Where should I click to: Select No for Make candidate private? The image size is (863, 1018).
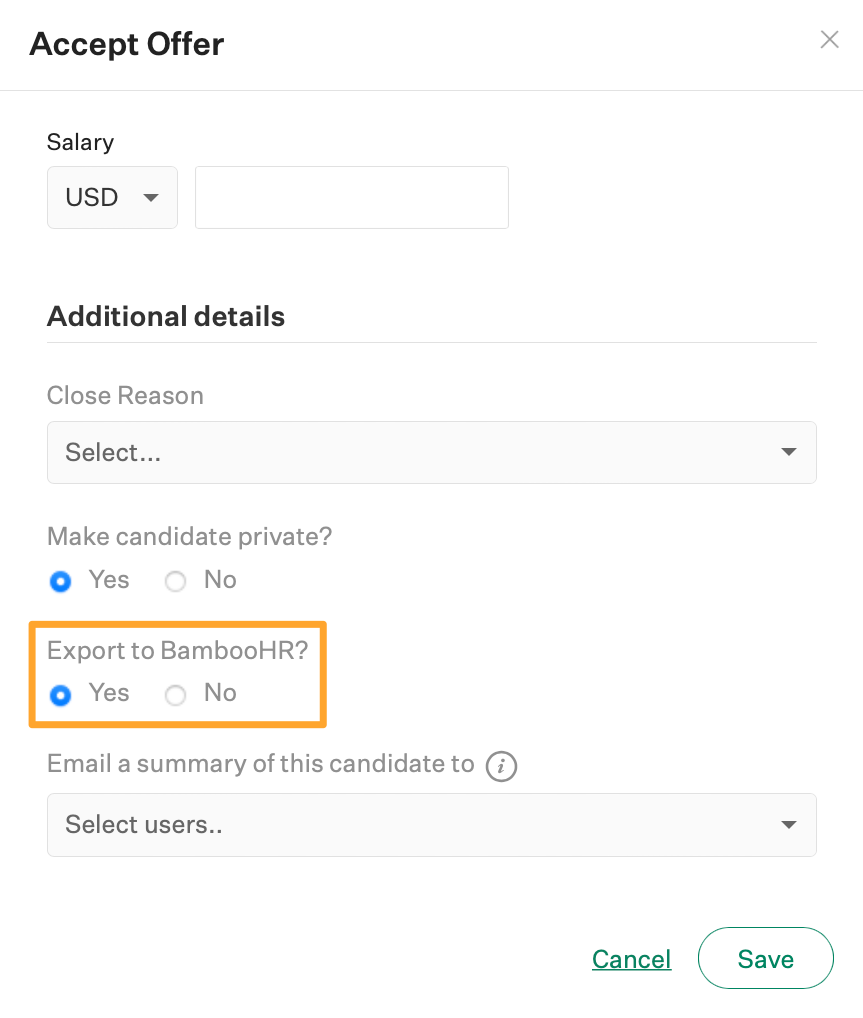tap(176, 581)
